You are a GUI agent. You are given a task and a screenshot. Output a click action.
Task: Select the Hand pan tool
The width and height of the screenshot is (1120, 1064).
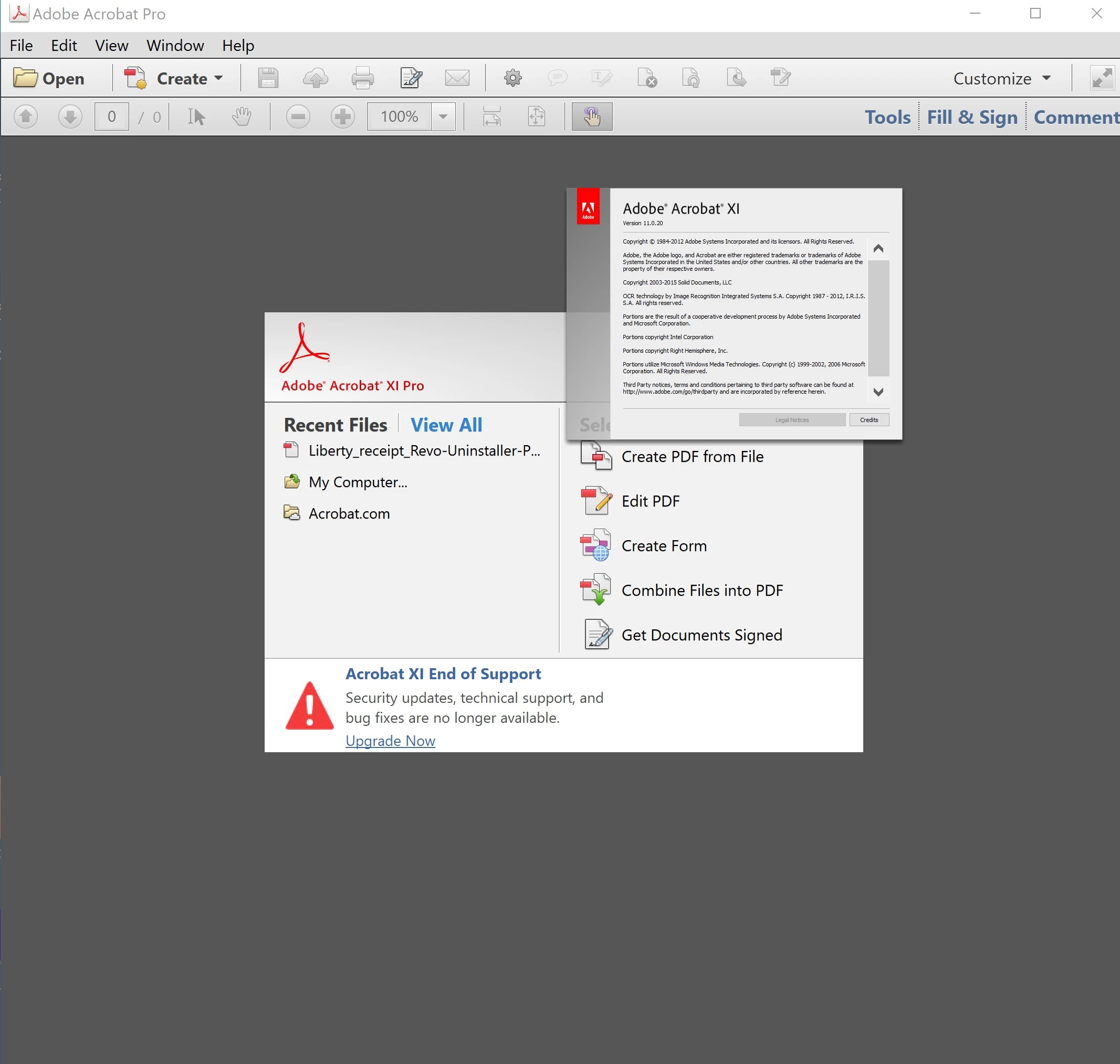[241, 117]
